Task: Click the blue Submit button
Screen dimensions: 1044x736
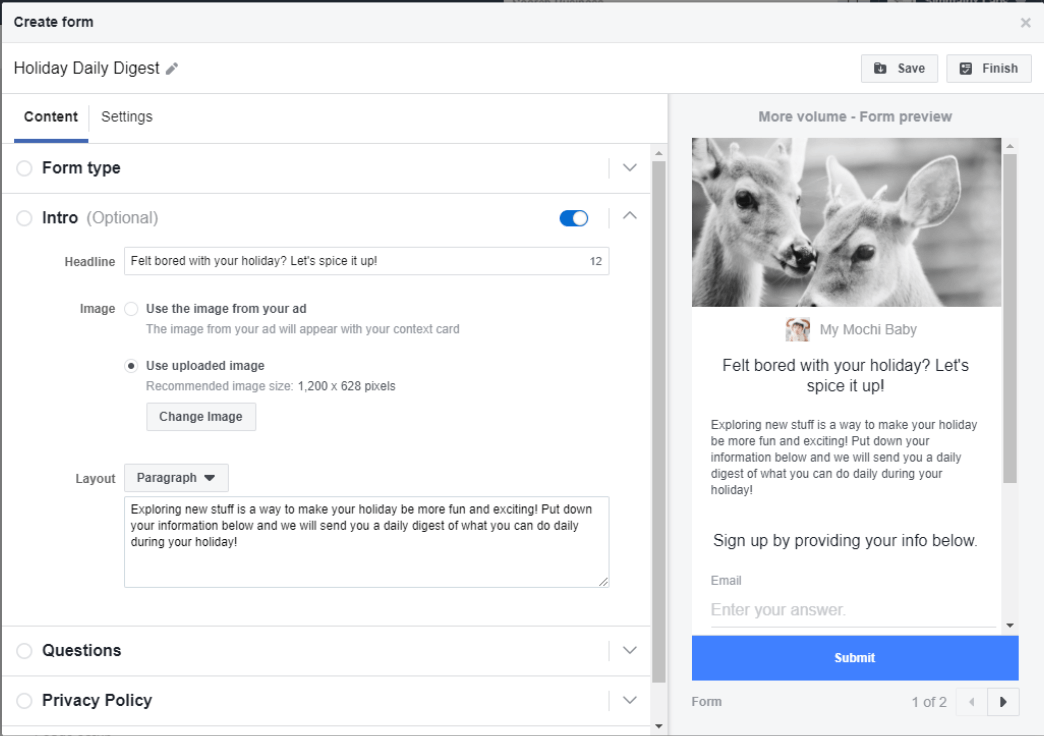Action: coord(855,657)
